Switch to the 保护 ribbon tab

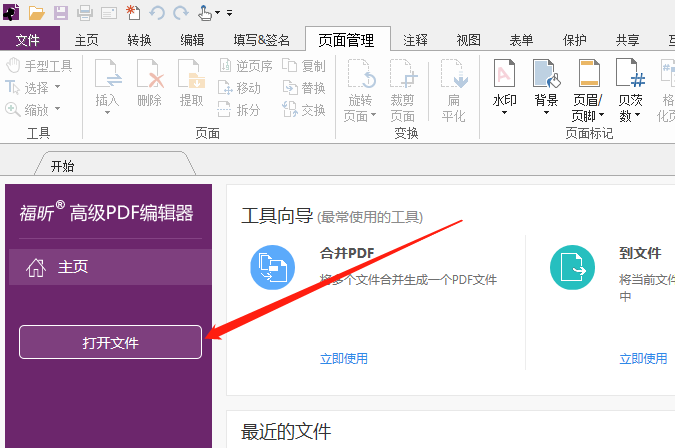(x=575, y=40)
